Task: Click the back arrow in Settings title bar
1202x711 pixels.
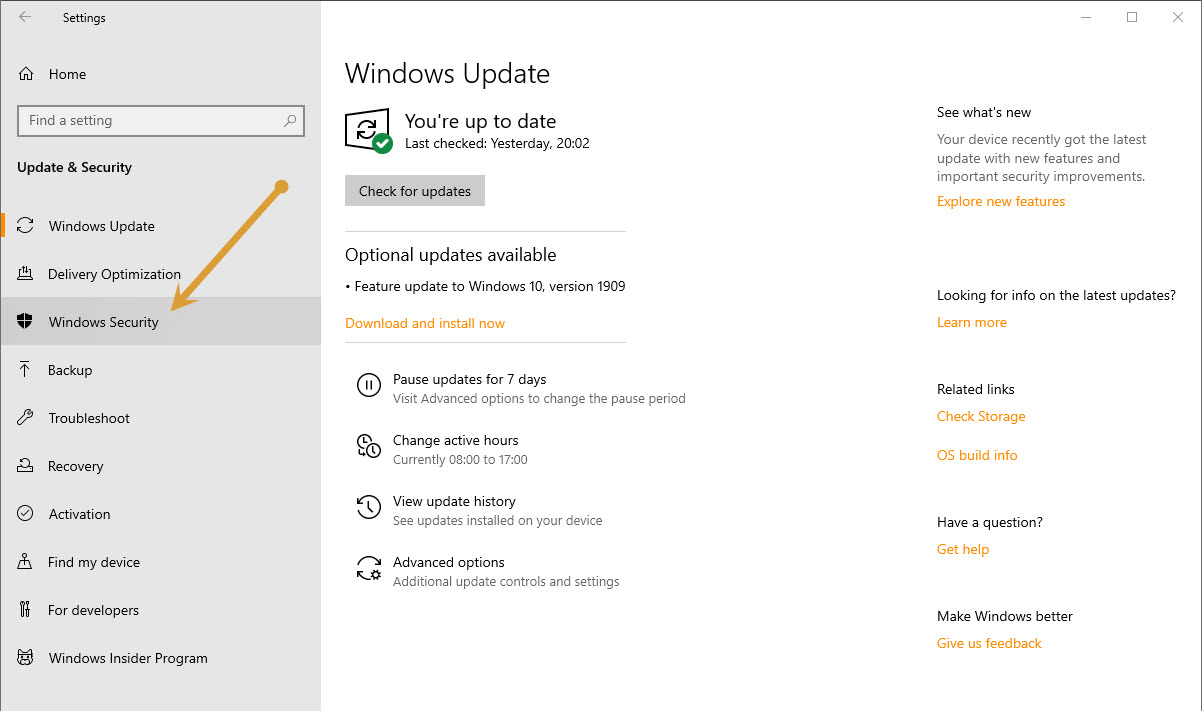Action: 25,17
